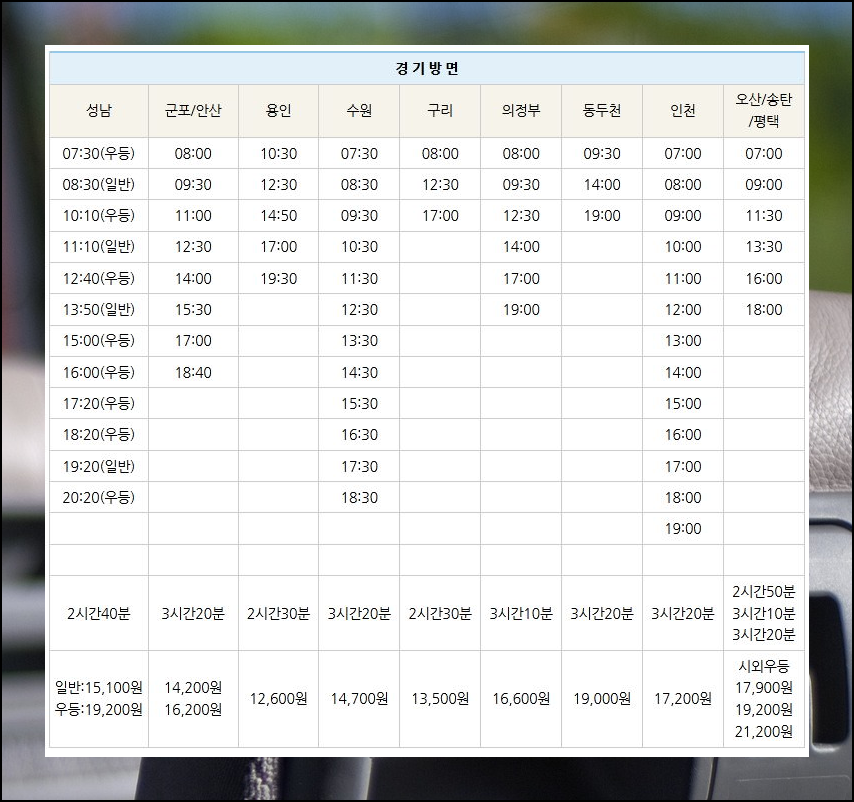
Task: Select the '군포/안산' column header
Action: [x=193, y=110]
